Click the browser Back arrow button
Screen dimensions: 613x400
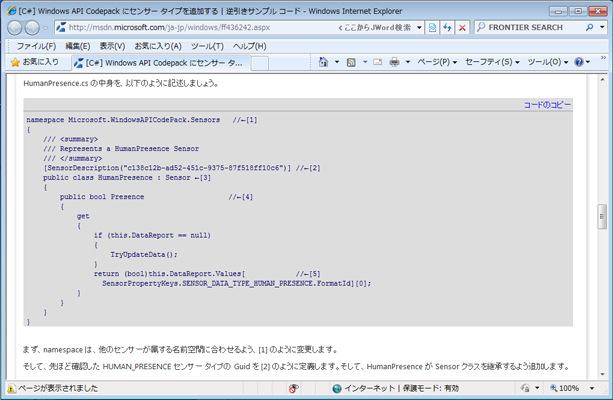(x=15, y=28)
